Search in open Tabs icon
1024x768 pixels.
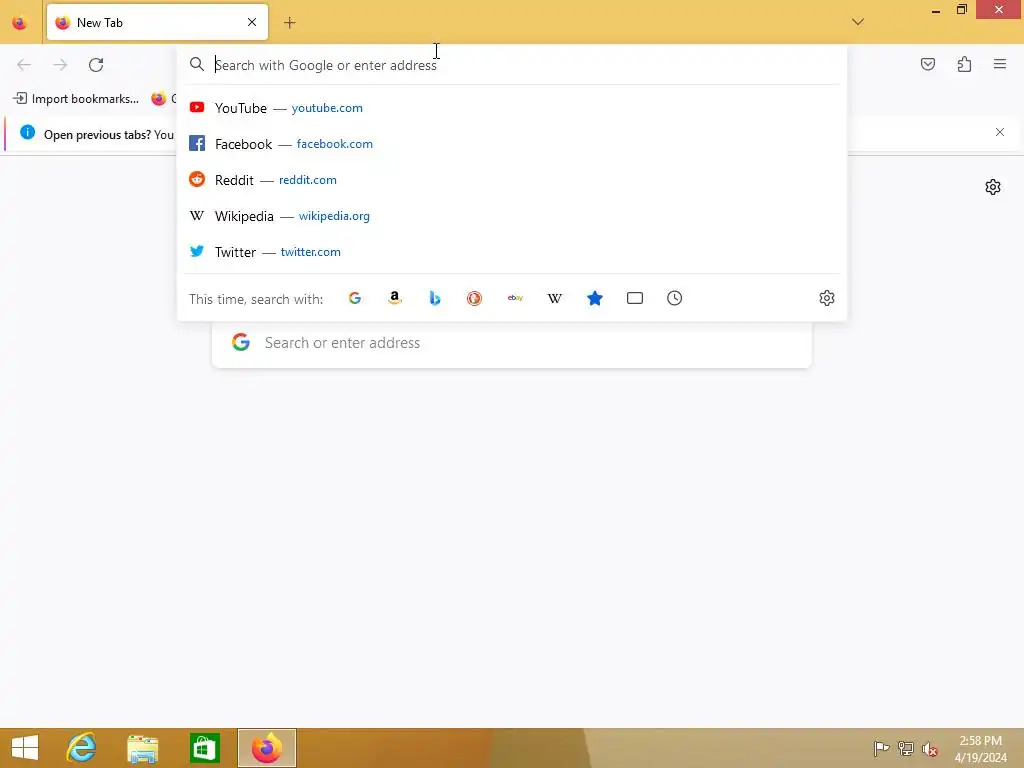[635, 298]
